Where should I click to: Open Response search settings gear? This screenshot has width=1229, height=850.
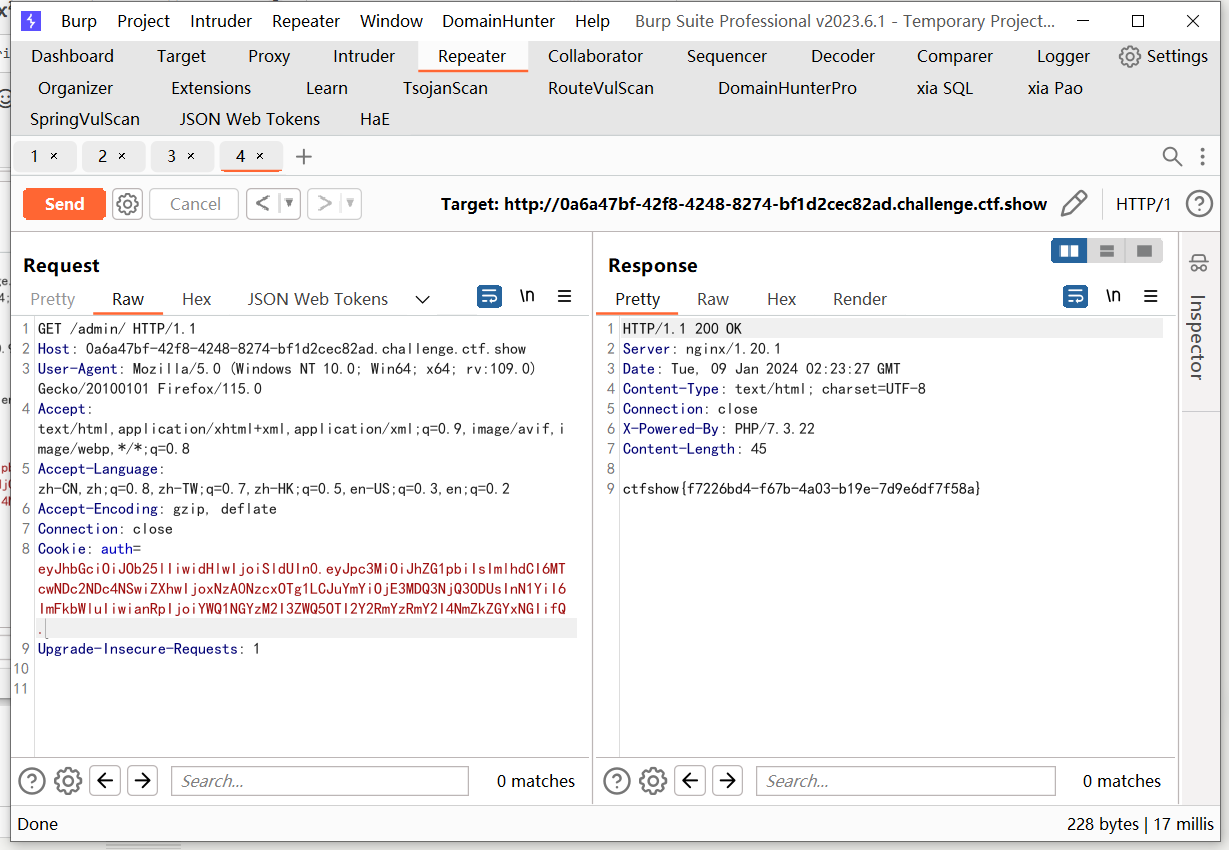pyautogui.click(x=653, y=781)
